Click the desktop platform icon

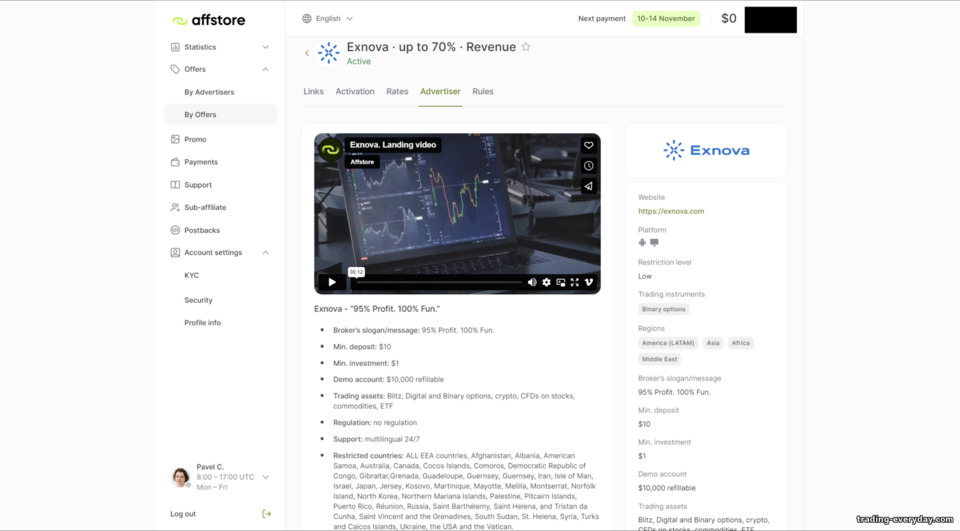(654, 243)
